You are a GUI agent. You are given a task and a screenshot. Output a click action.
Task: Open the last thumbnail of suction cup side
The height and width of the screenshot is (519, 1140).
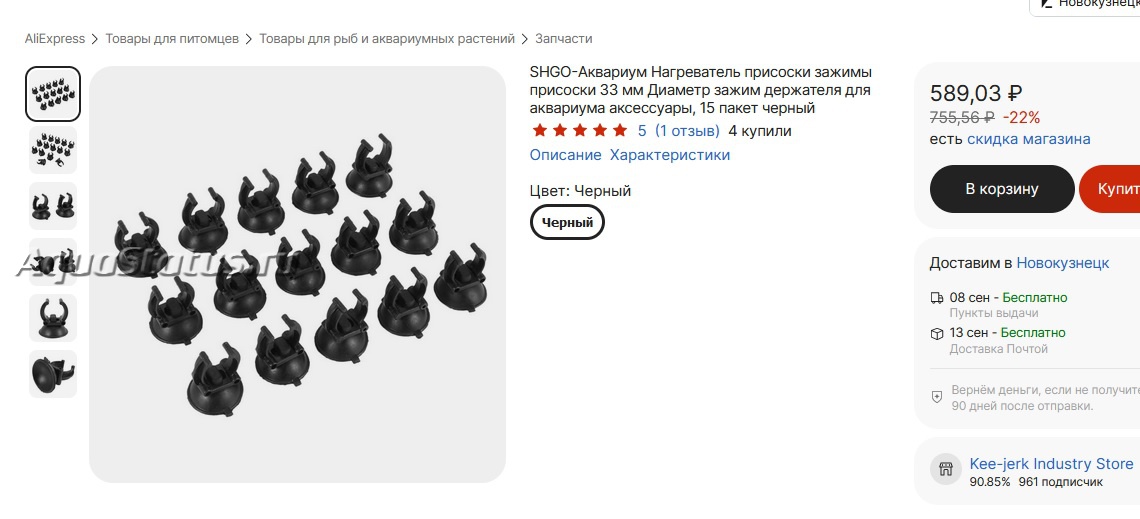pyautogui.click(x=53, y=374)
